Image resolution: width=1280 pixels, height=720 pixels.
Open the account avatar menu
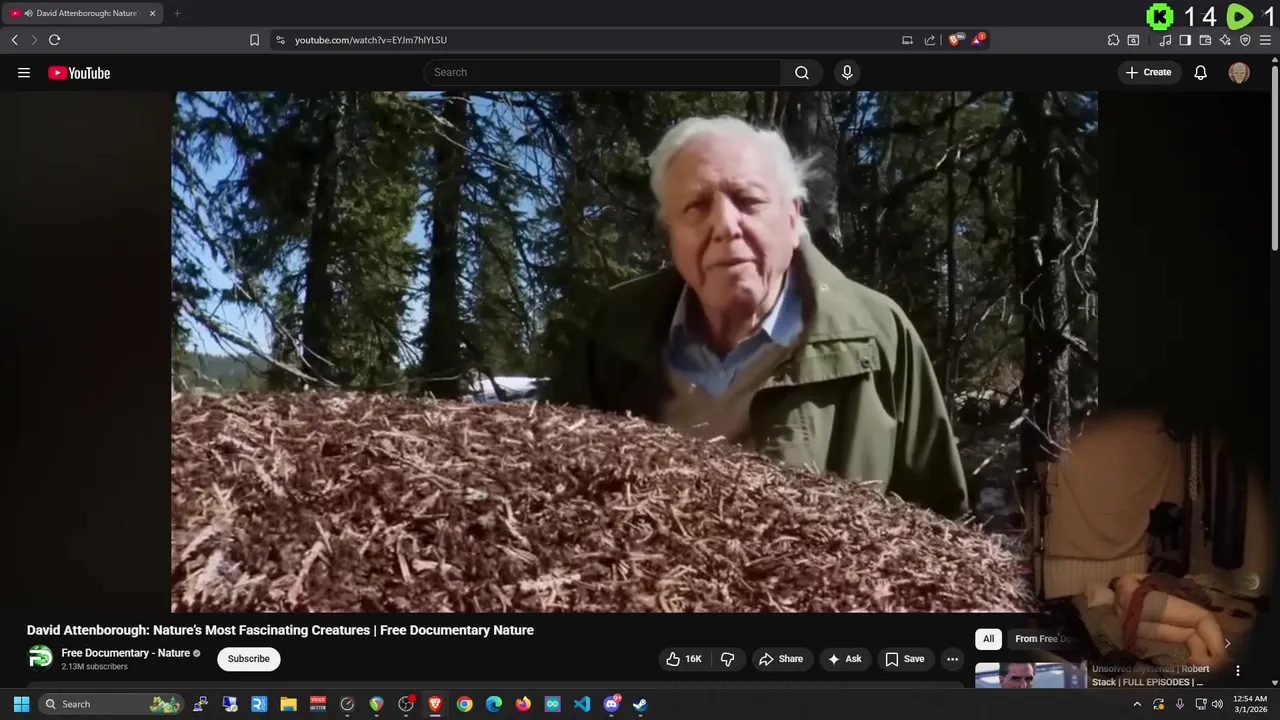[x=1239, y=72]
